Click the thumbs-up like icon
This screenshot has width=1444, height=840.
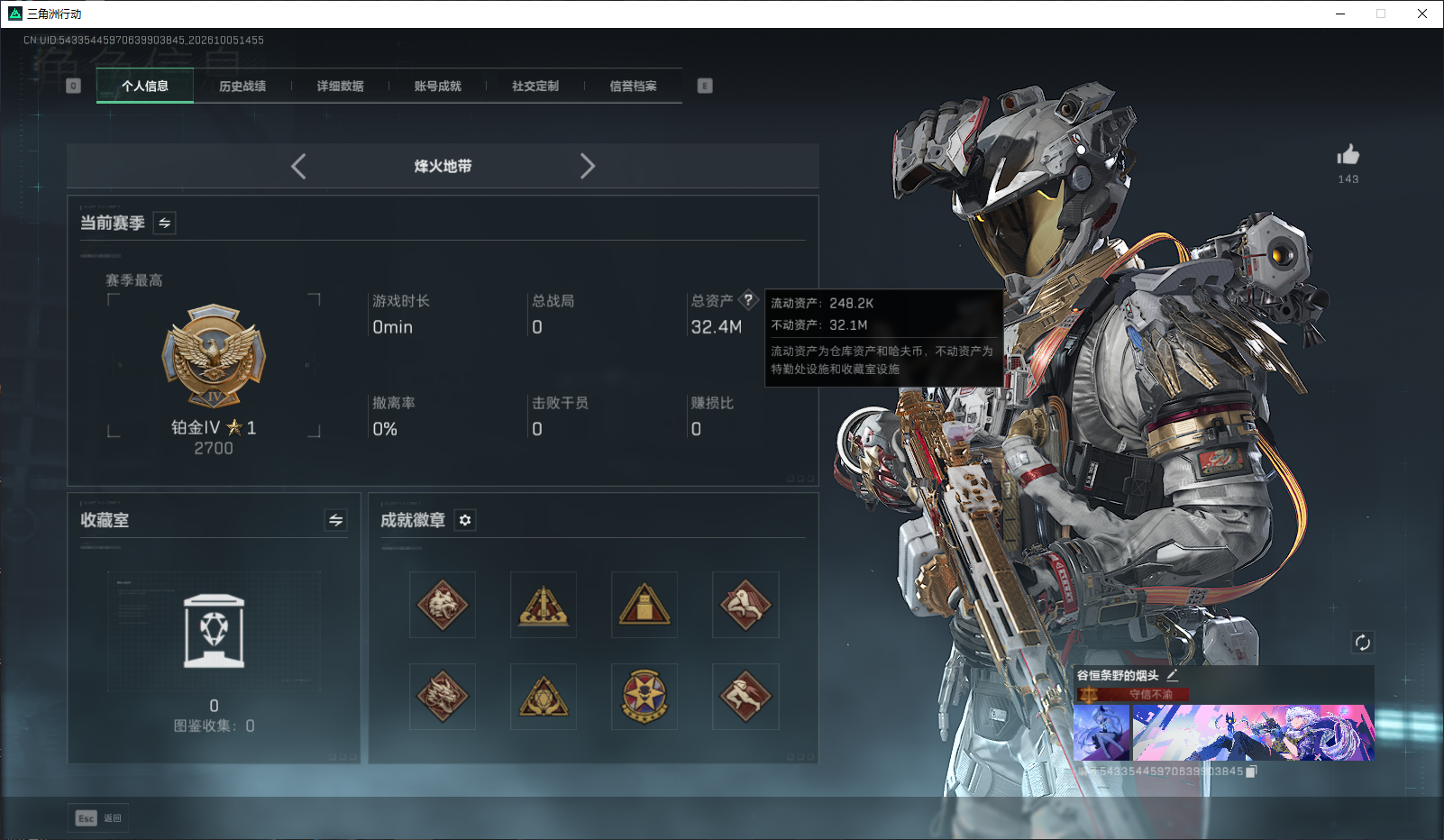coord(1348,154)
